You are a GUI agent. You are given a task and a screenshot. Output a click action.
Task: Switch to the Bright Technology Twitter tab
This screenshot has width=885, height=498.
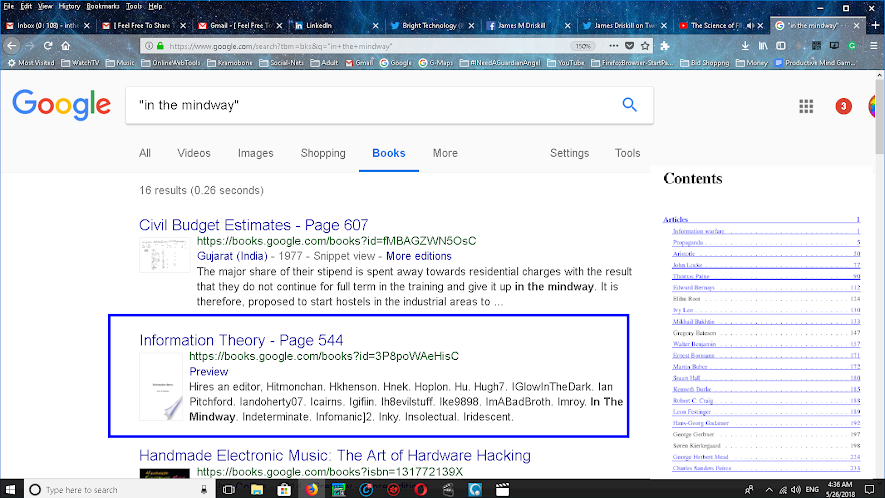pyautogui.click(x=433, y=25)
